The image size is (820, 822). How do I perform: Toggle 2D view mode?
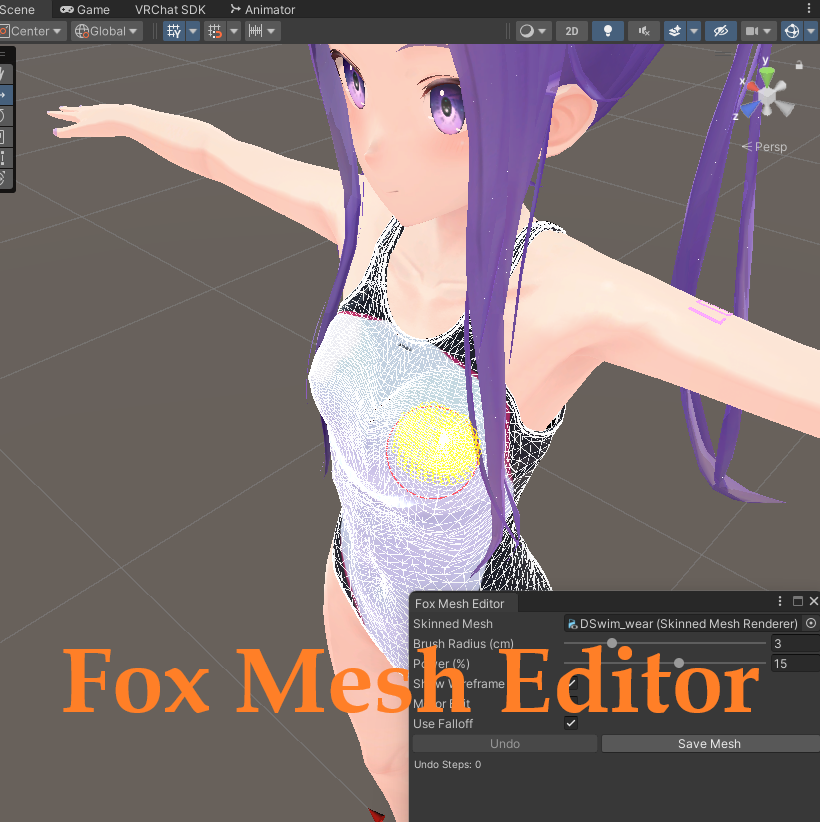[572, 31]
